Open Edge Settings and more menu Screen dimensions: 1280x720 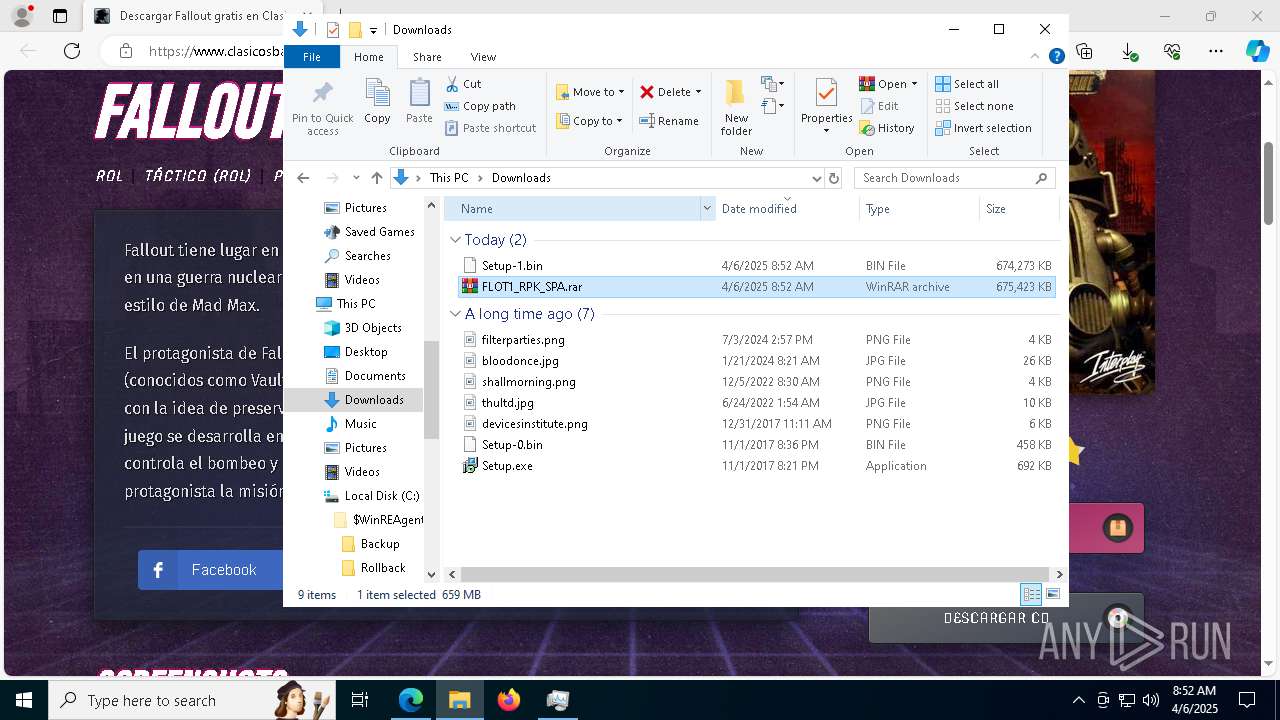(x=1215, y=51)
